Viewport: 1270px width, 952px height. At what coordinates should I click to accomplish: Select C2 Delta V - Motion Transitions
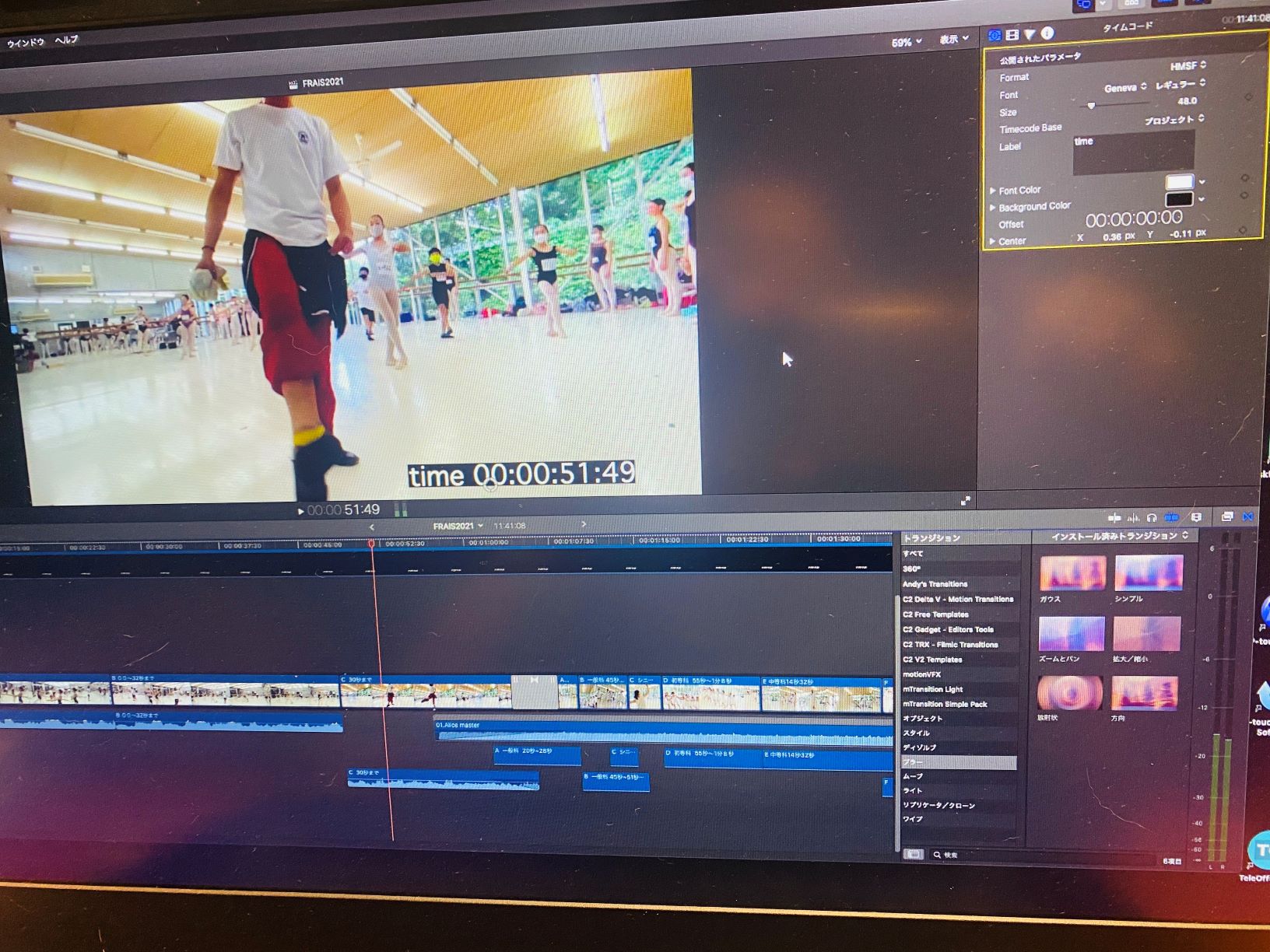(x=959, y=599)
